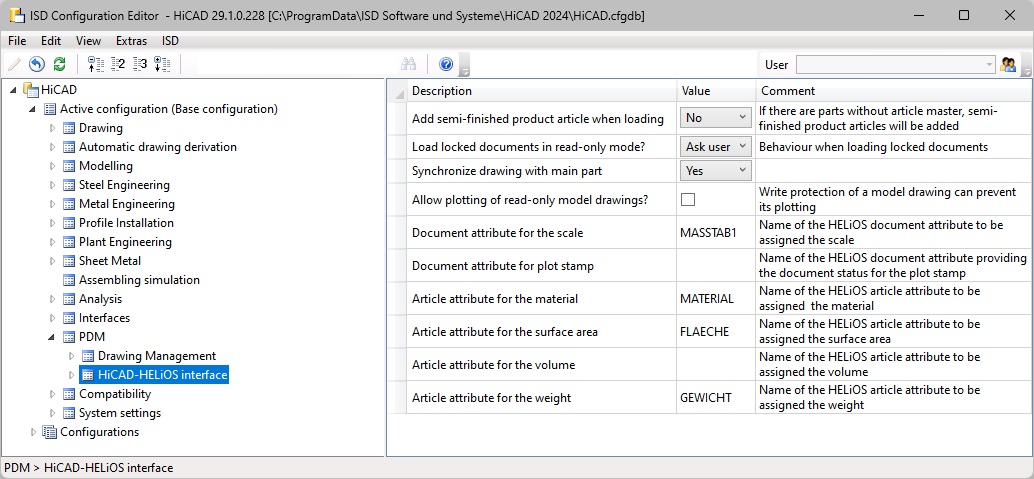Click the expand to level 3 icon
Image resolution: width=1034 pixels, height=479 pixels.
click(x=140, y=64)
